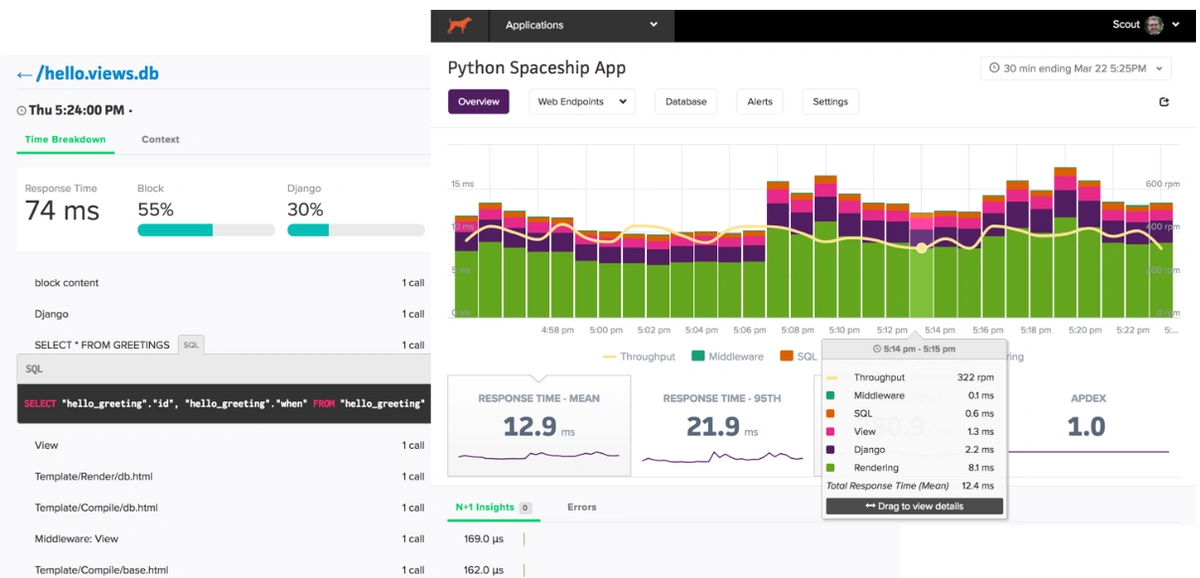
Task: Click the 162.0 µs duration value
Action: 484,570
